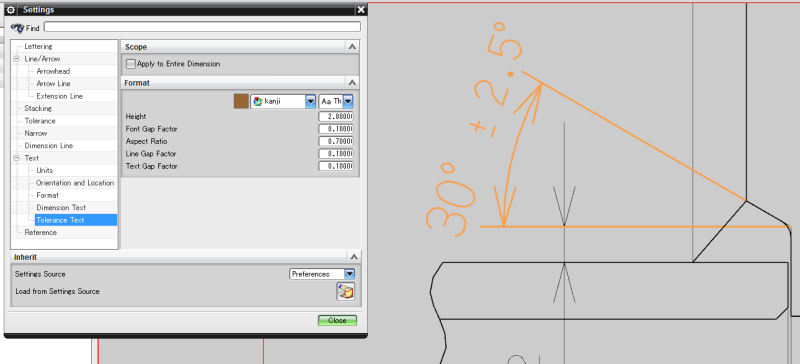Click the 30° angle dimension text in drawing
The height and width of the screenshot is (364, 800).
[451, 200]
